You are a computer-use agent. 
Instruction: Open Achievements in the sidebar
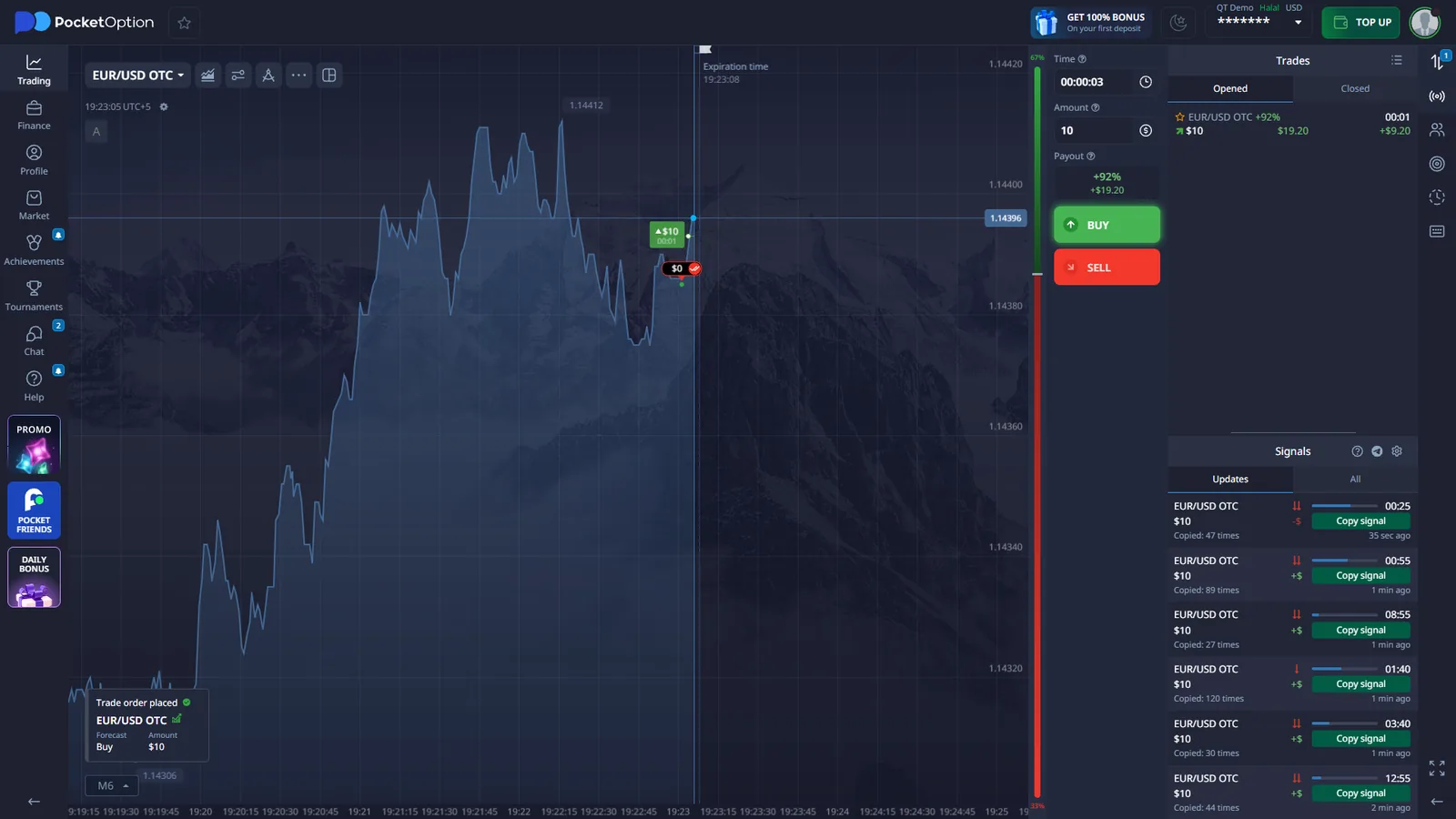[34, 250]
